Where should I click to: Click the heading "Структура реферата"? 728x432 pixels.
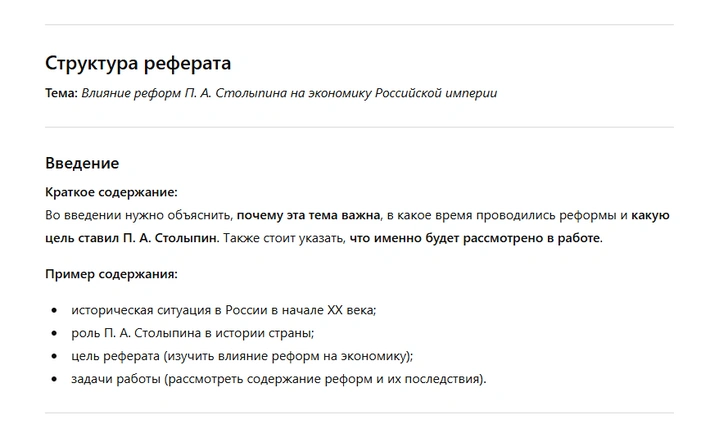pyautogui.click(x=138, y=63)
